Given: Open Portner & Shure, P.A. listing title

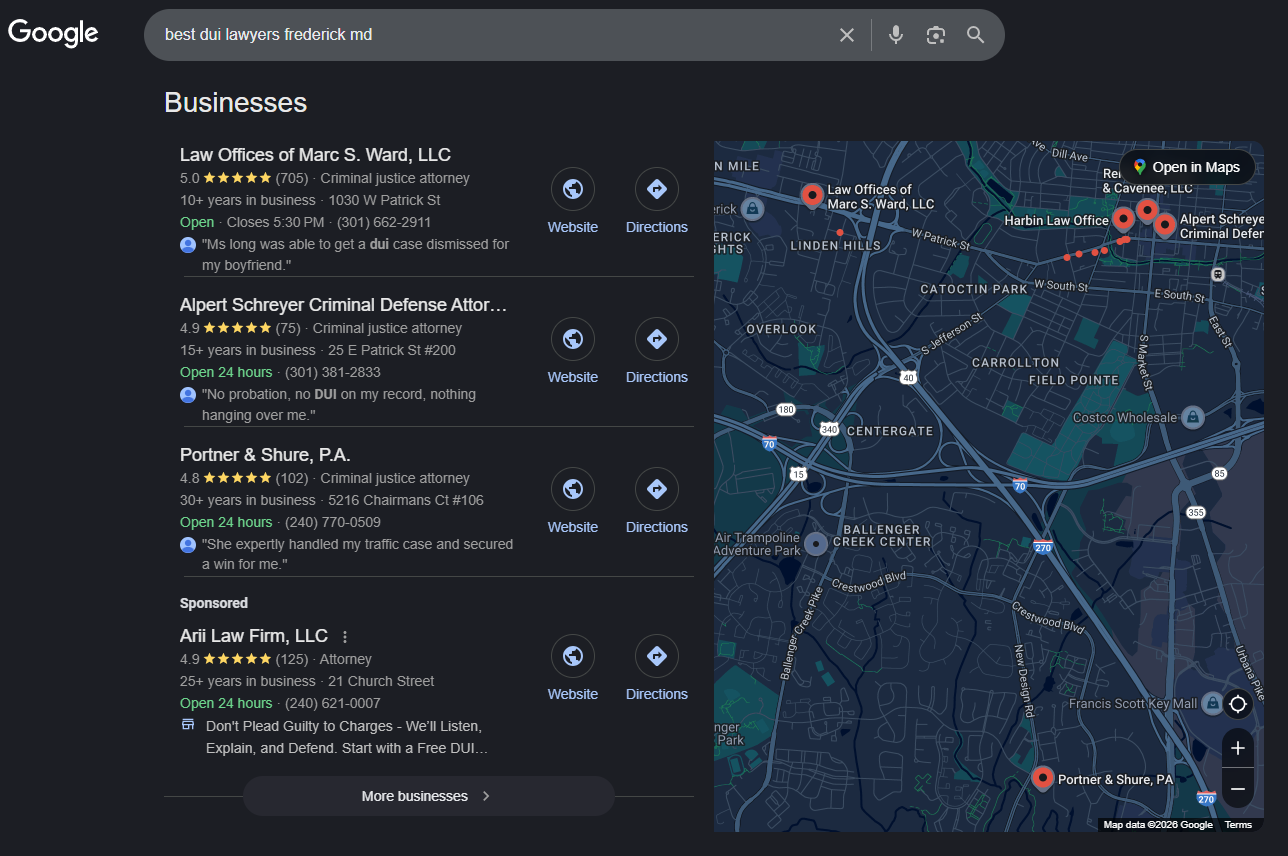Looking at the screenshot, I should 265,455.
